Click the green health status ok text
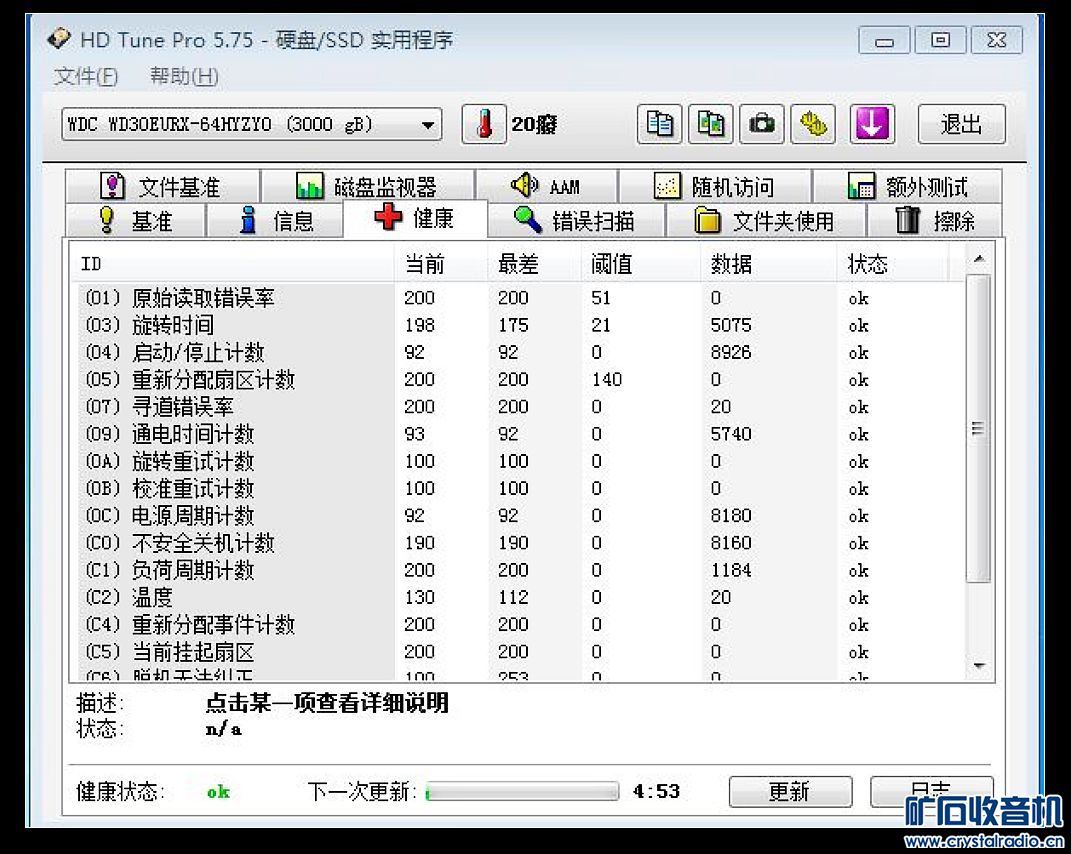 click(x=219, y=792)
